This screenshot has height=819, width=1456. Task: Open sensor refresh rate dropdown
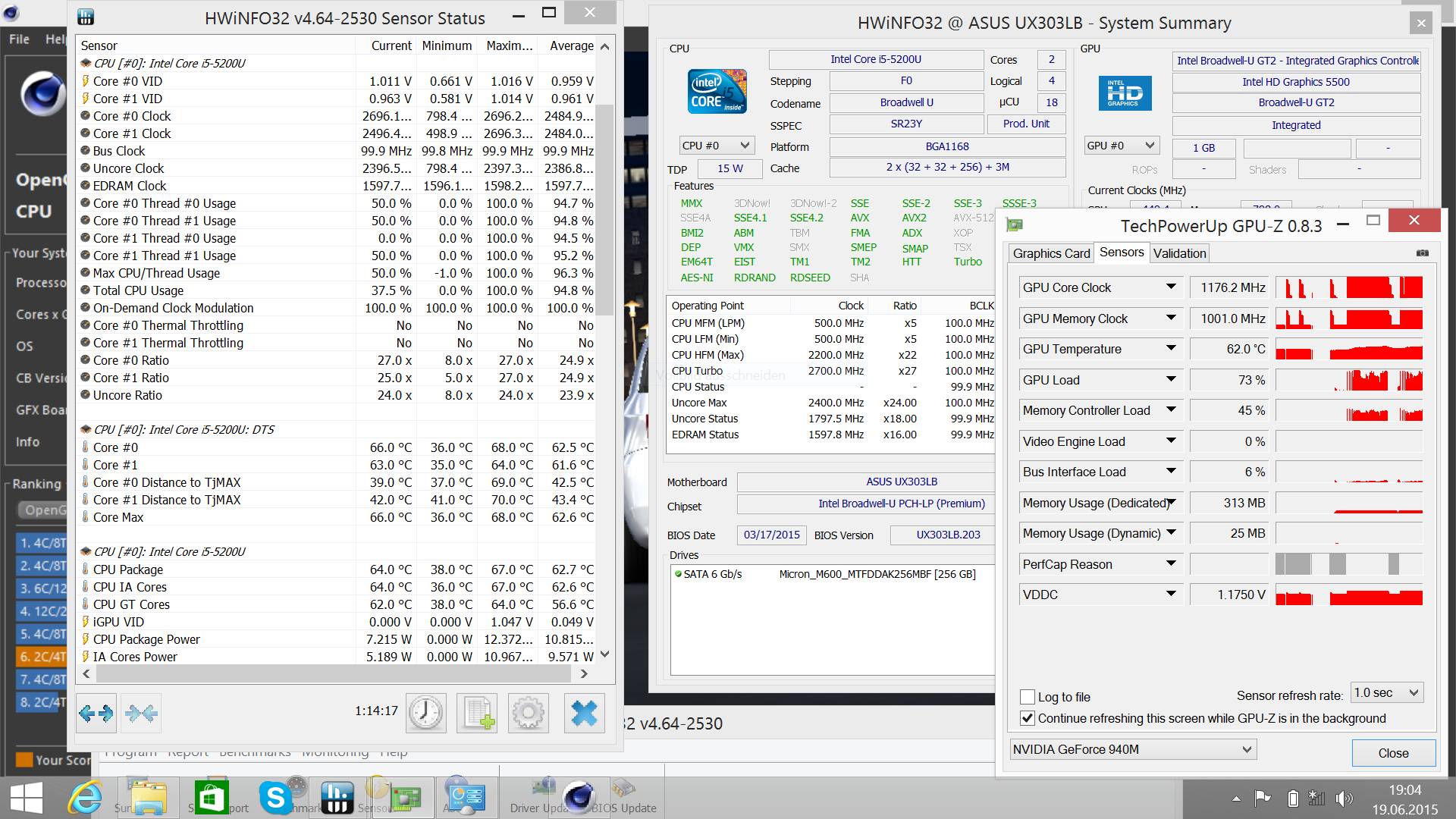(1386, 693)
